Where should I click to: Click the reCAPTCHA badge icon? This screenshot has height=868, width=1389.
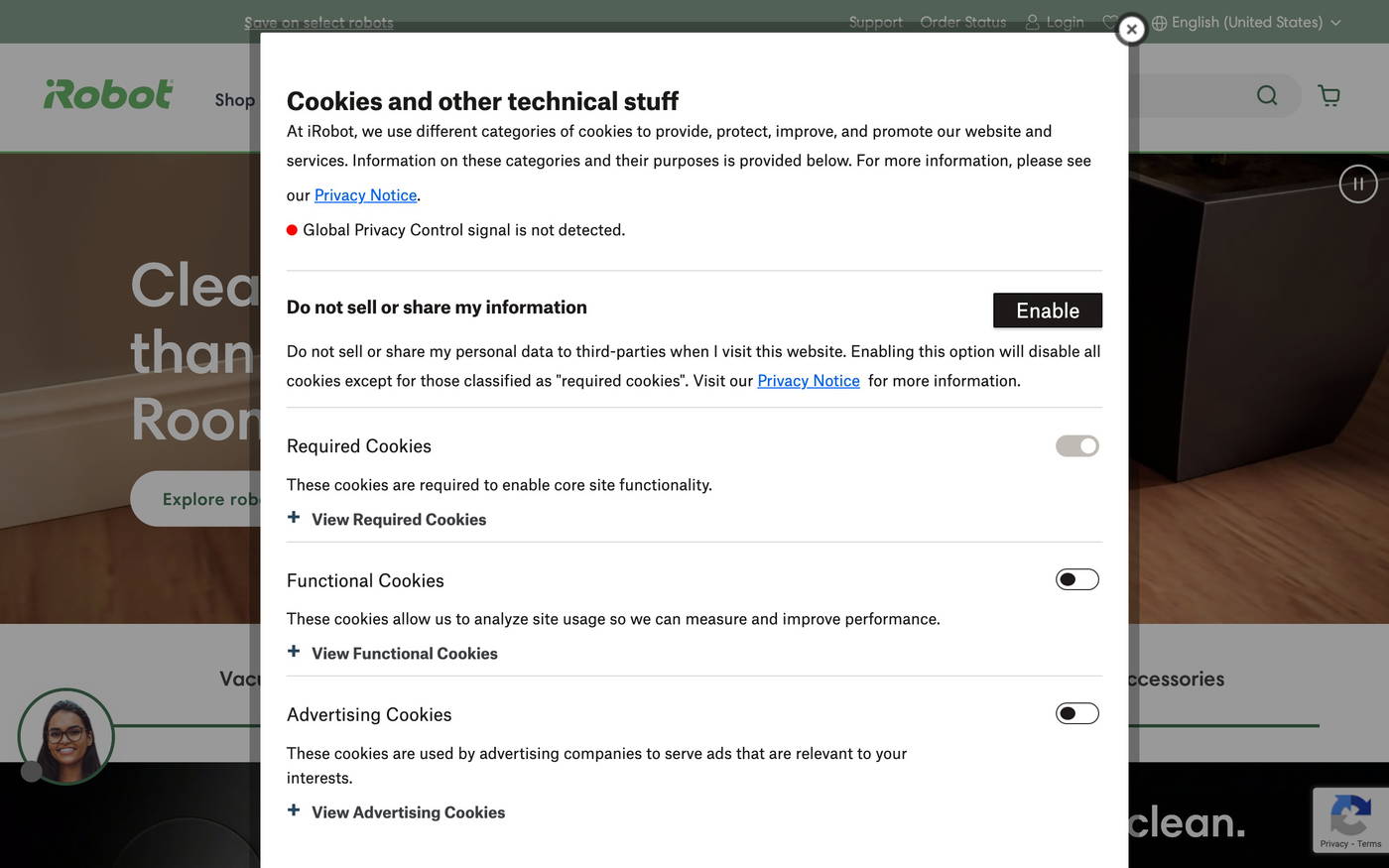[1349, 816]
